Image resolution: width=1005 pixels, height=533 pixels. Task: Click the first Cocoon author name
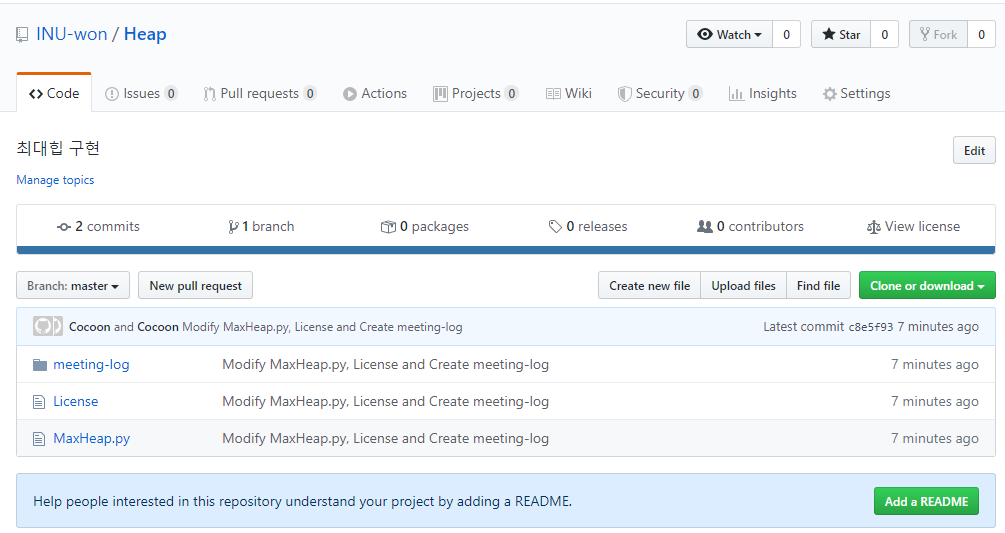pos(90,327)
